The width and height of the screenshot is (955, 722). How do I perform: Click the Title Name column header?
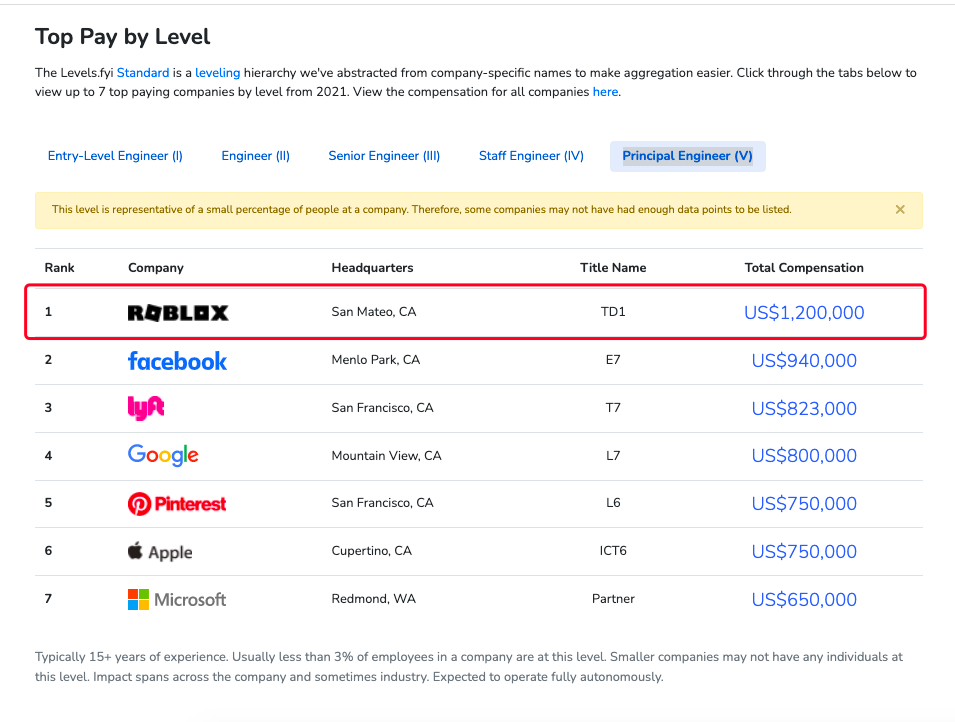[x=613, y=267]
